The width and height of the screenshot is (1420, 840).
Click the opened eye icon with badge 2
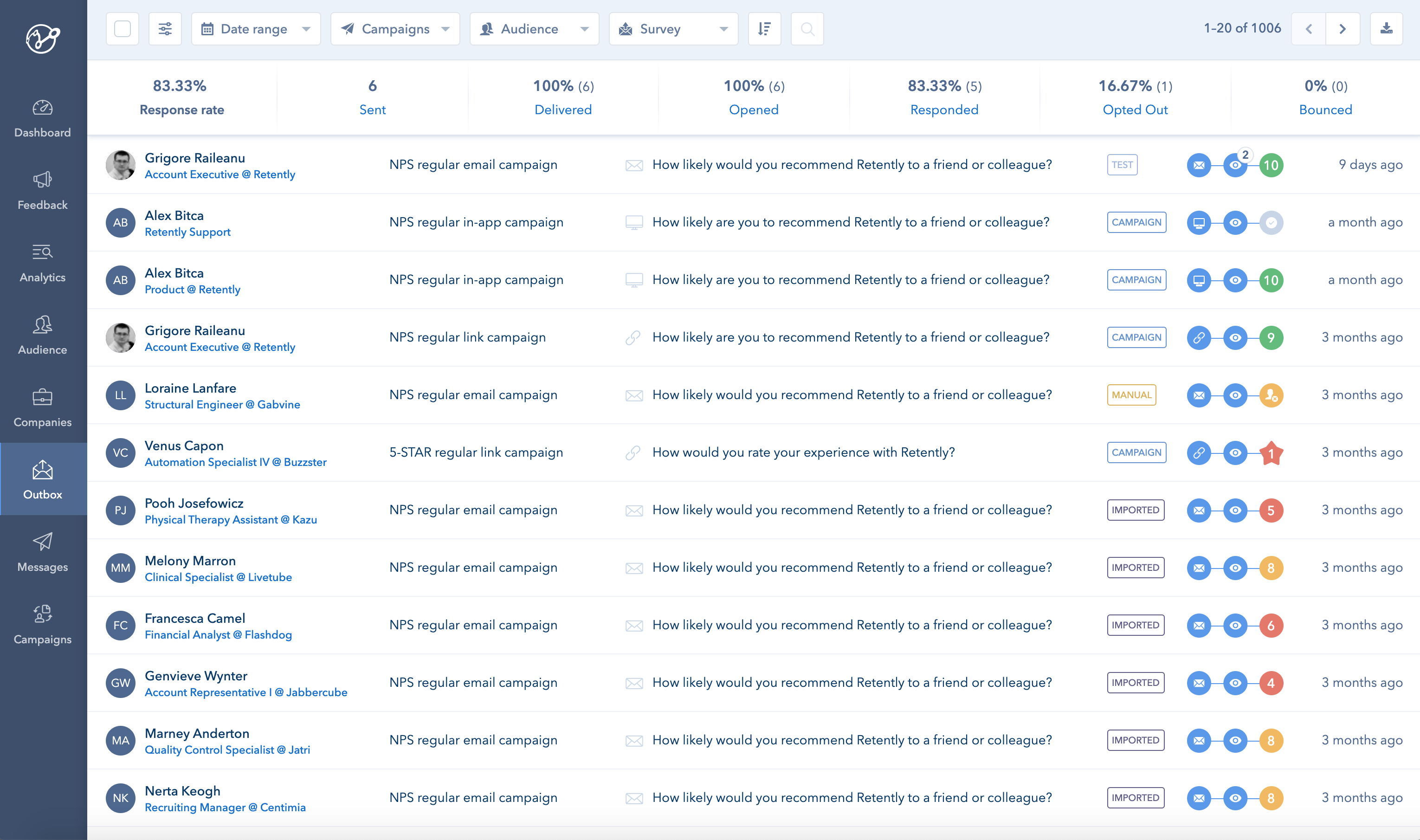point(1235,165)
